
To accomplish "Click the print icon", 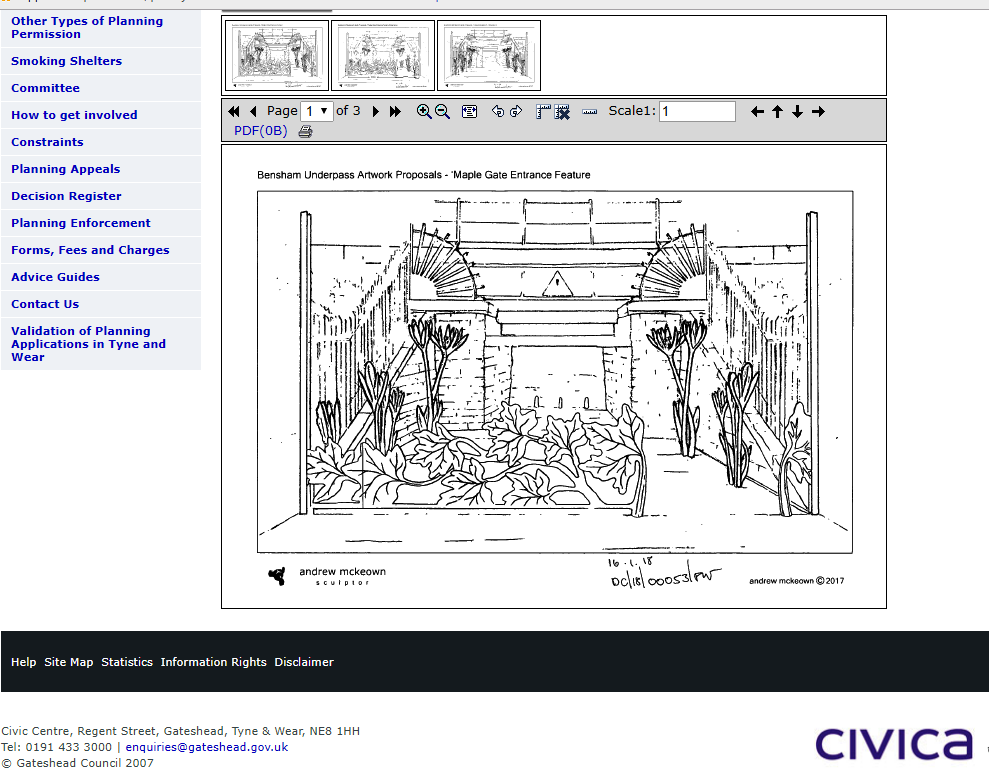I will (x=305, y=131).
